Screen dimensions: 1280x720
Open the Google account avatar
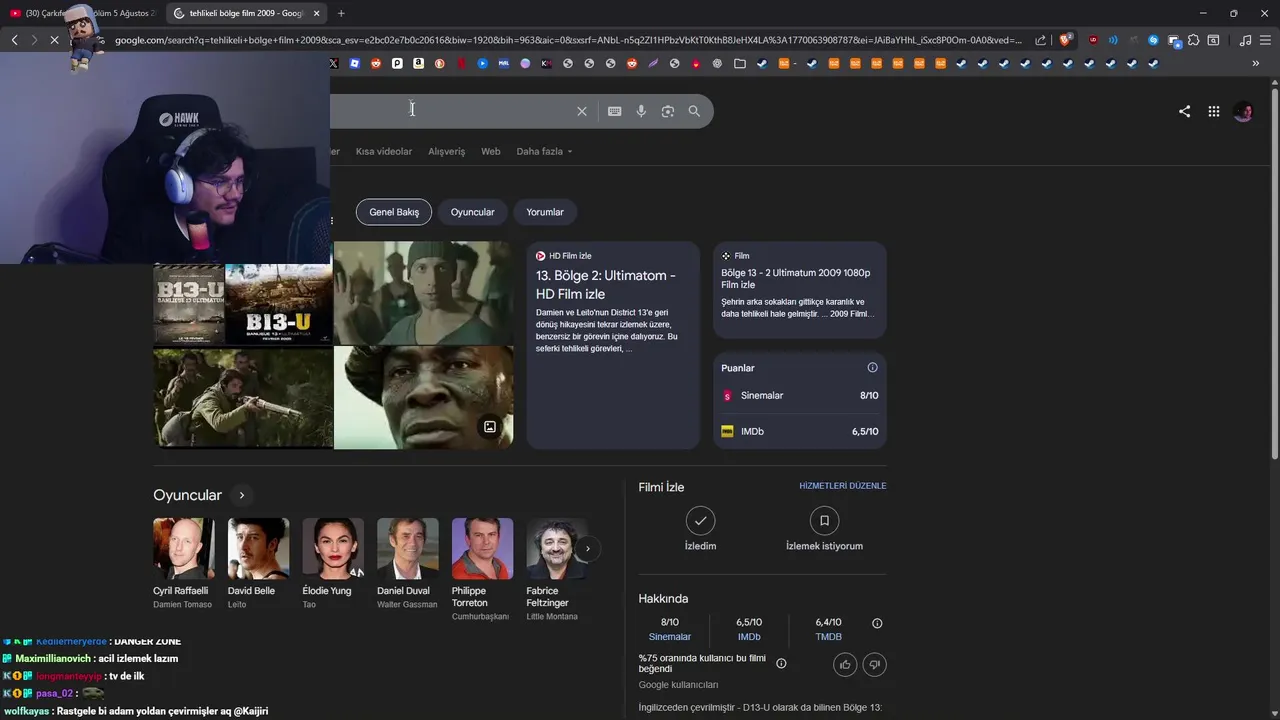[x=1243, y=111]
